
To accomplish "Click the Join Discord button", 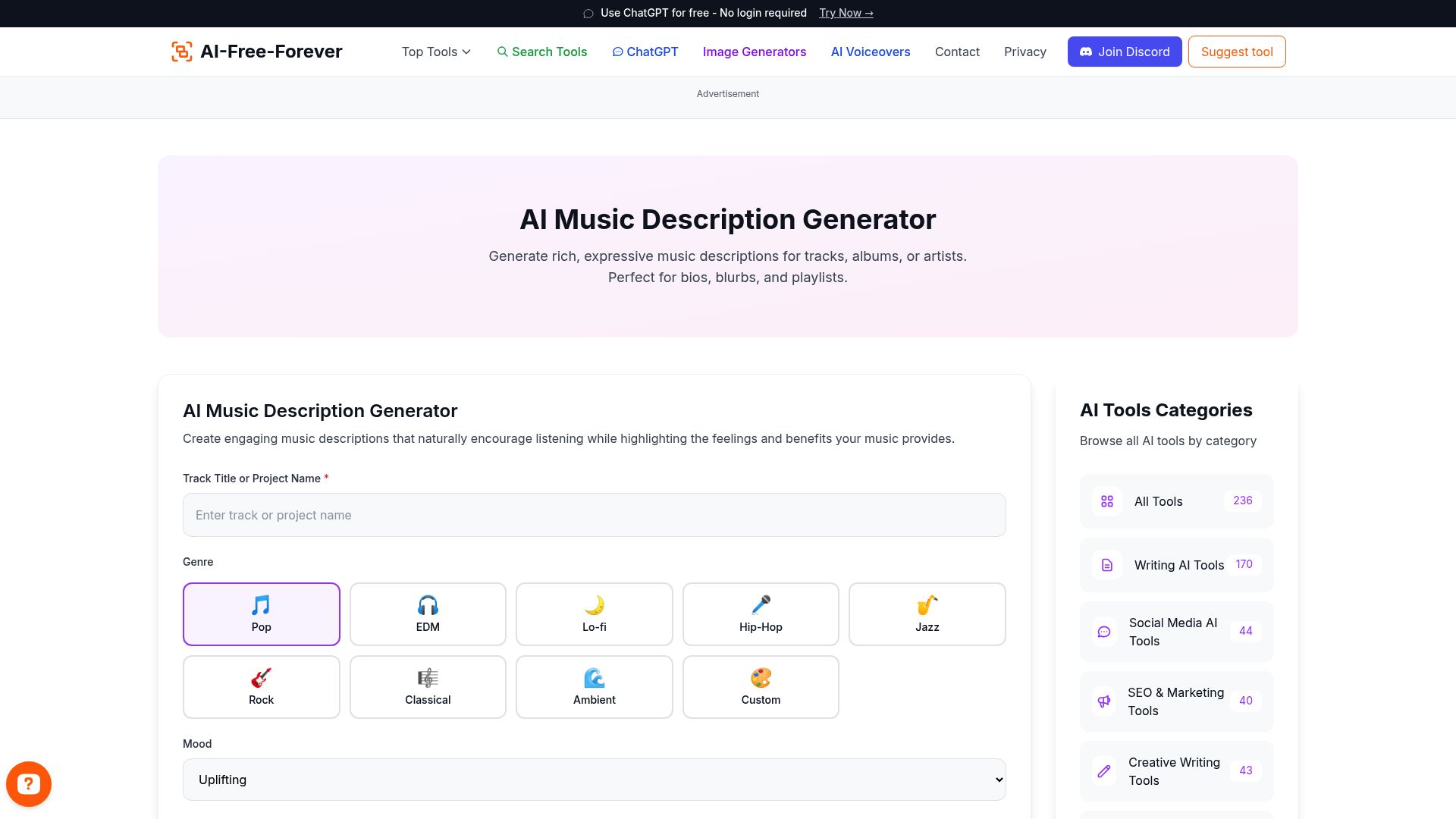I will (1124, 52).
